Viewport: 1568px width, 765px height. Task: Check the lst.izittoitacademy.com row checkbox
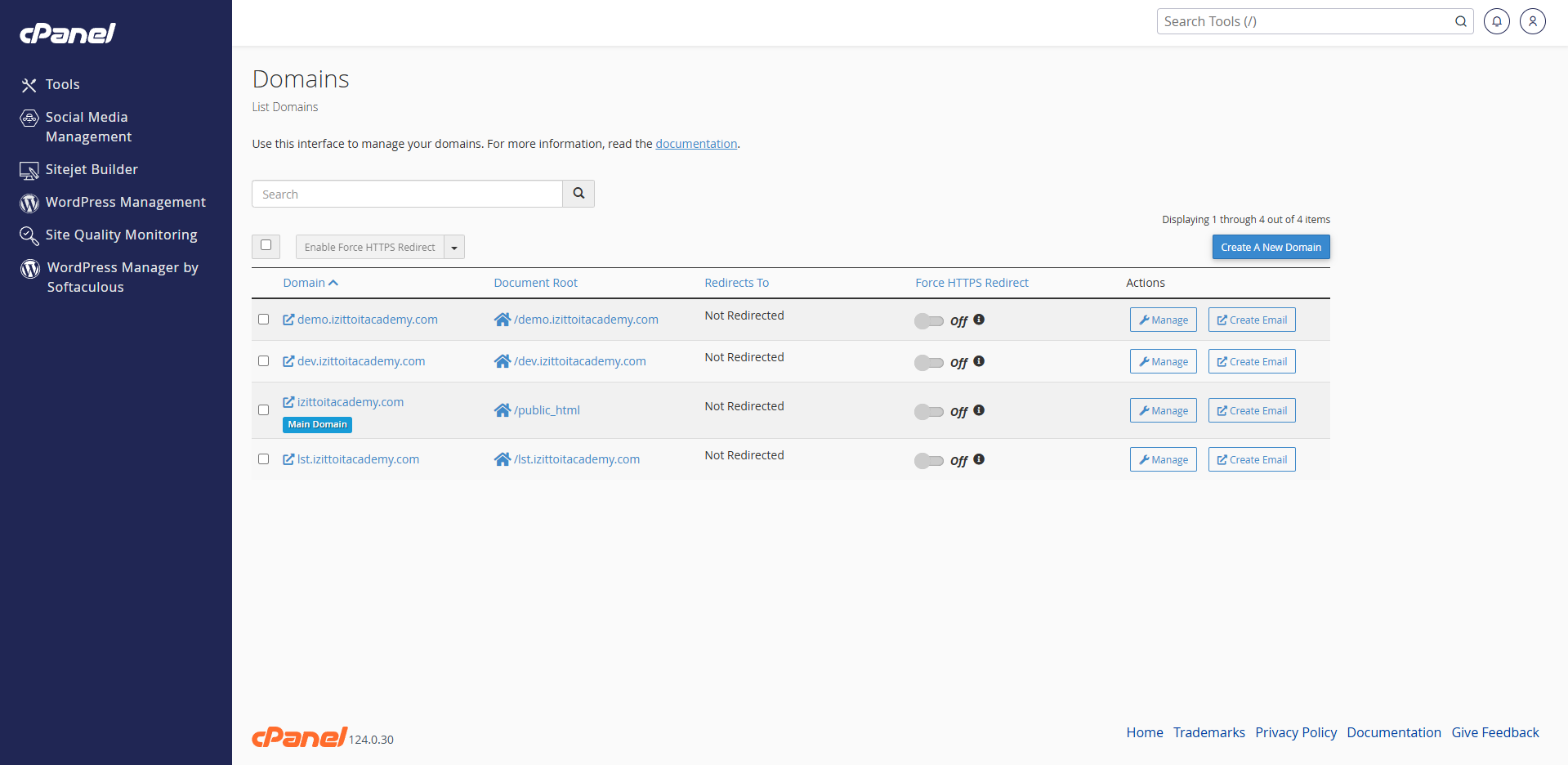click(x=263, y=459)
